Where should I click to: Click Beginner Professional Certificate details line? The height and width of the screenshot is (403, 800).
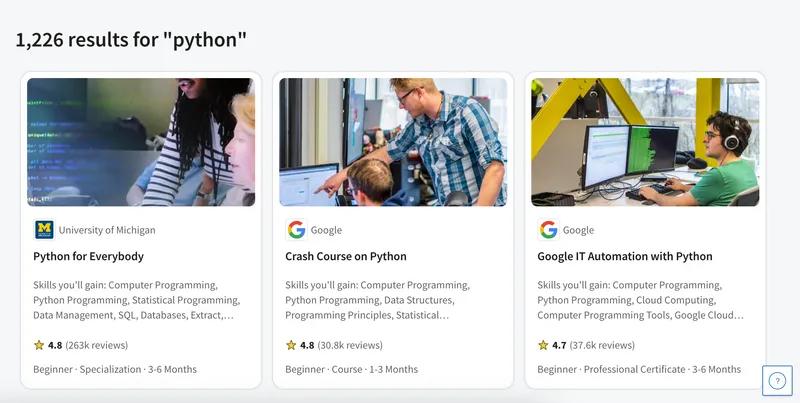pos(639,369)
